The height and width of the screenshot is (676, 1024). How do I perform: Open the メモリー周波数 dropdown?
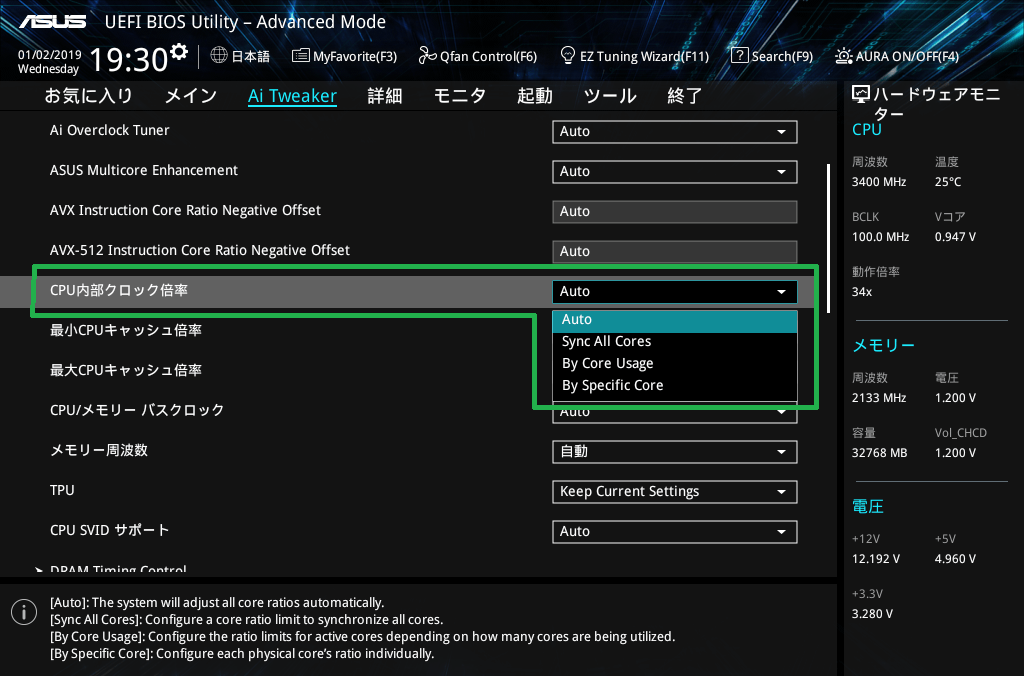(x=675, y=451)
